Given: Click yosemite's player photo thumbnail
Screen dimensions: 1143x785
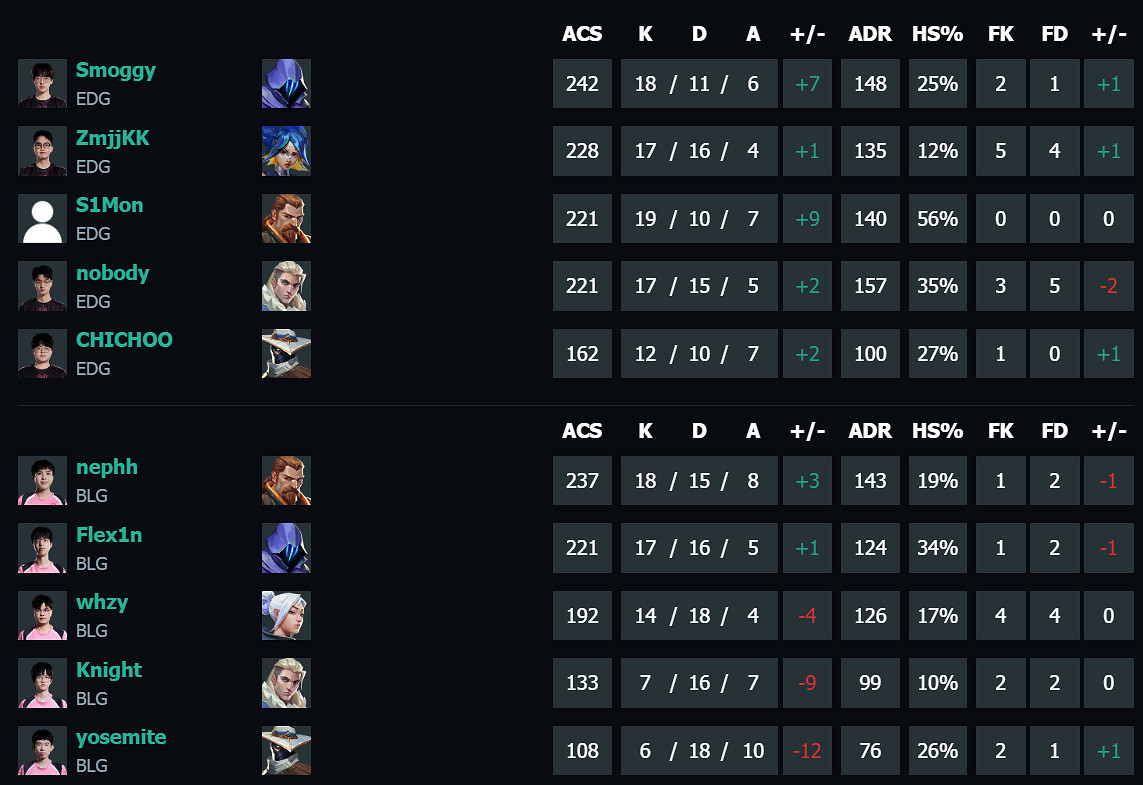Looking at the screenshot, I should (41, 750).
